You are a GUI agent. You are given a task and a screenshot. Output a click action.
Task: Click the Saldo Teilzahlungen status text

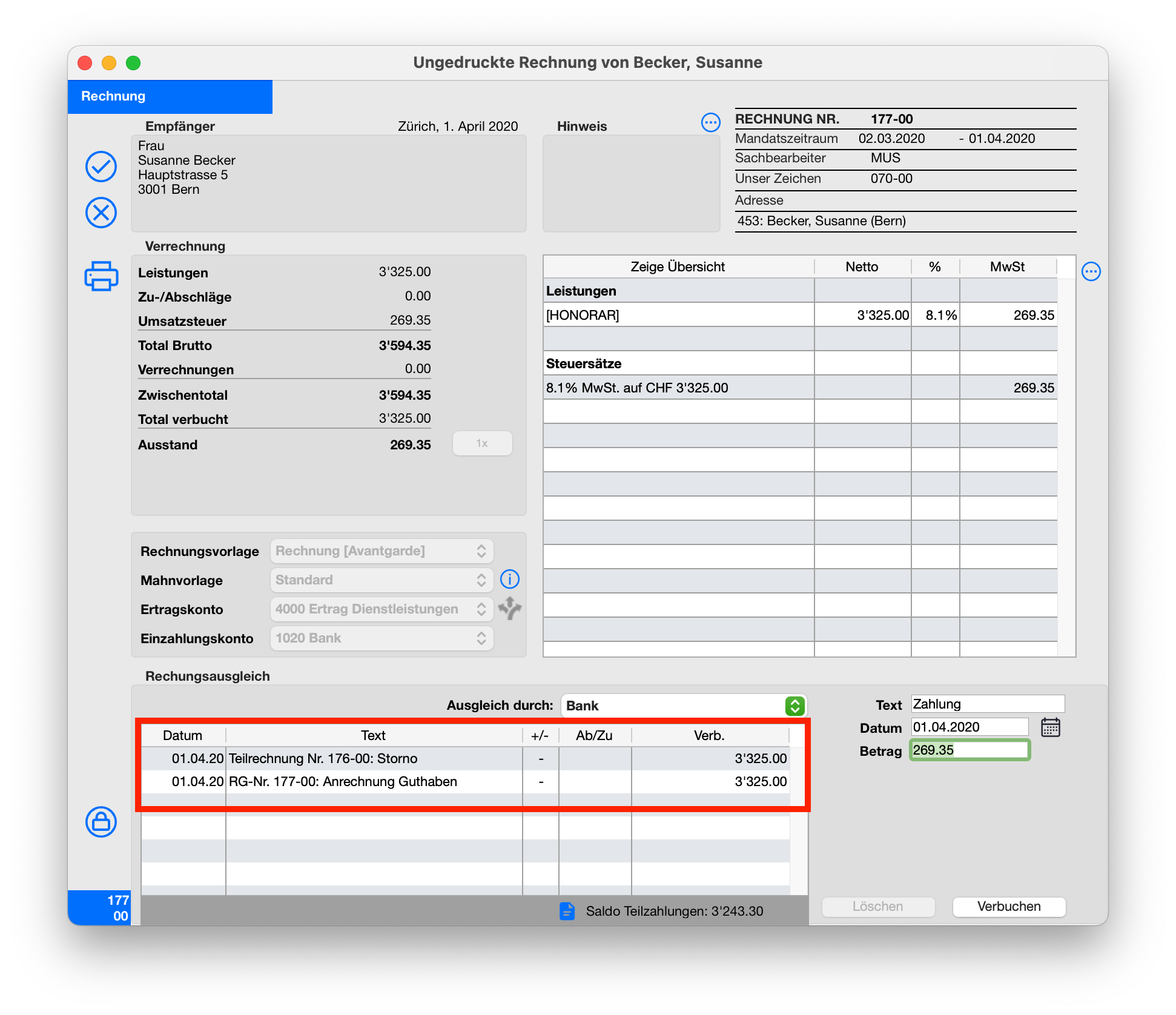pos(675,911)
